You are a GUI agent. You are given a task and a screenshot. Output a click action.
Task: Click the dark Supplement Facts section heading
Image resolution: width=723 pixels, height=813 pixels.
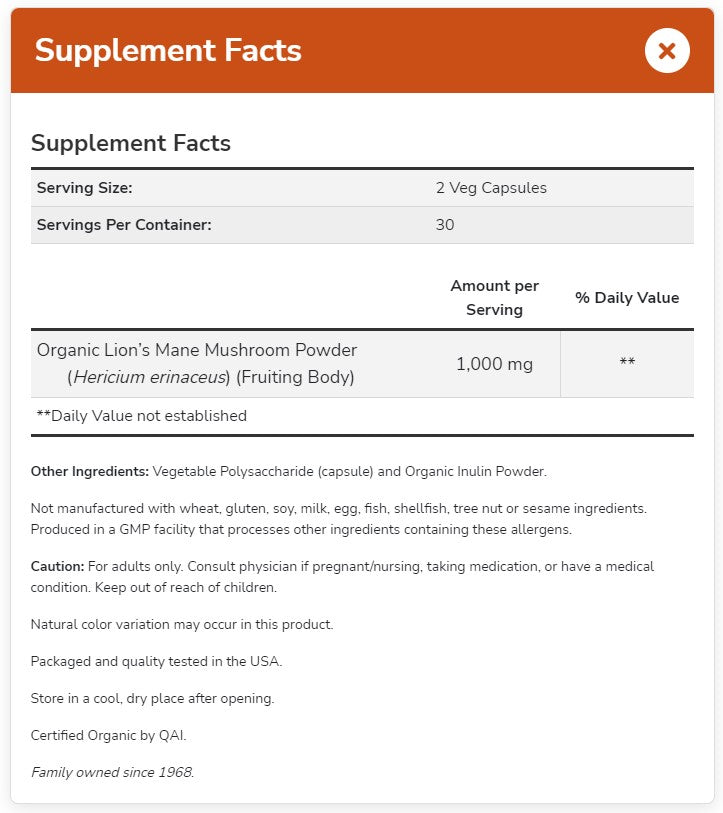coord(131,143)
